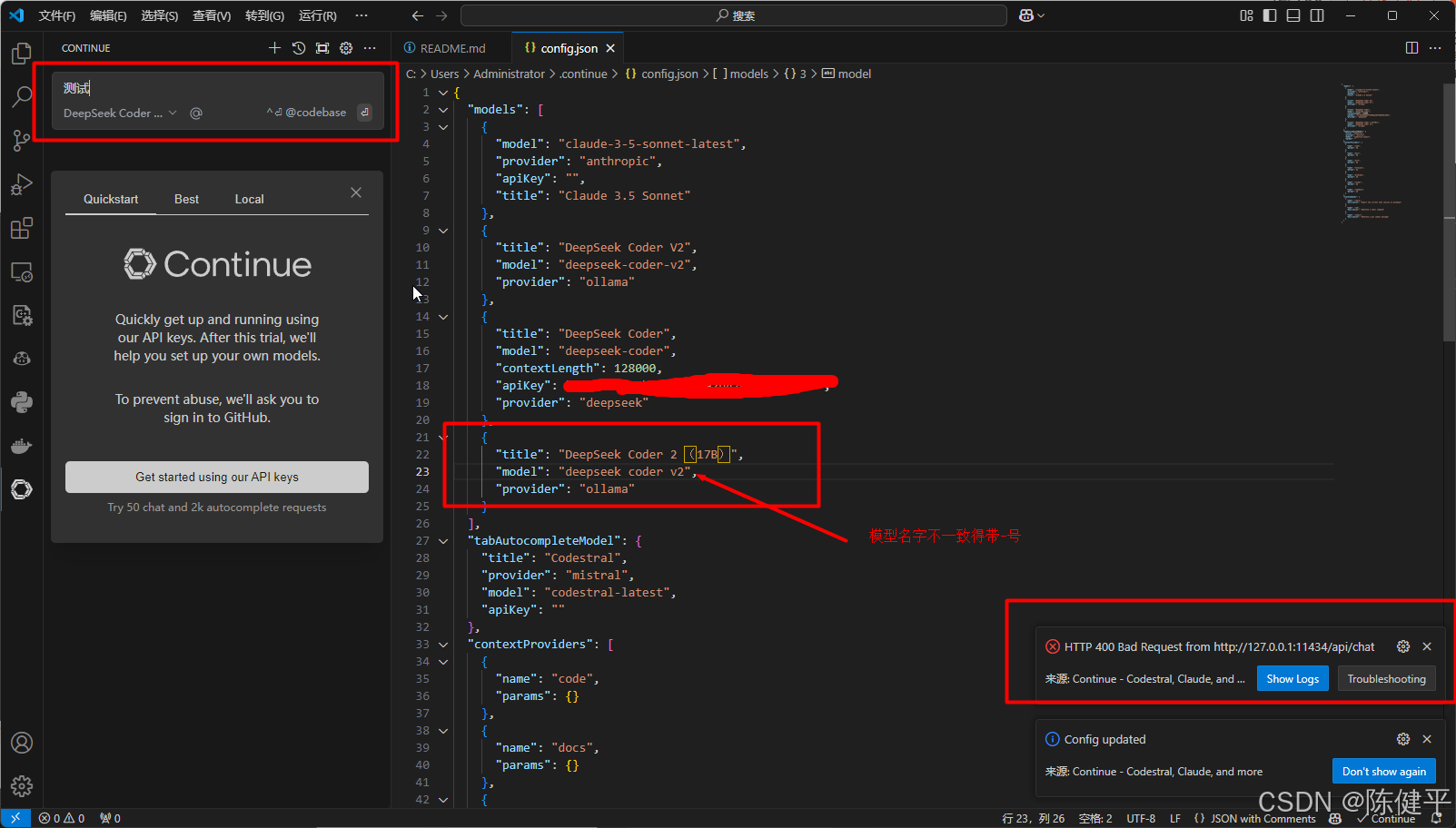Open the editor's more actions menu
1456x828 pixels.
coord(1435,48)
